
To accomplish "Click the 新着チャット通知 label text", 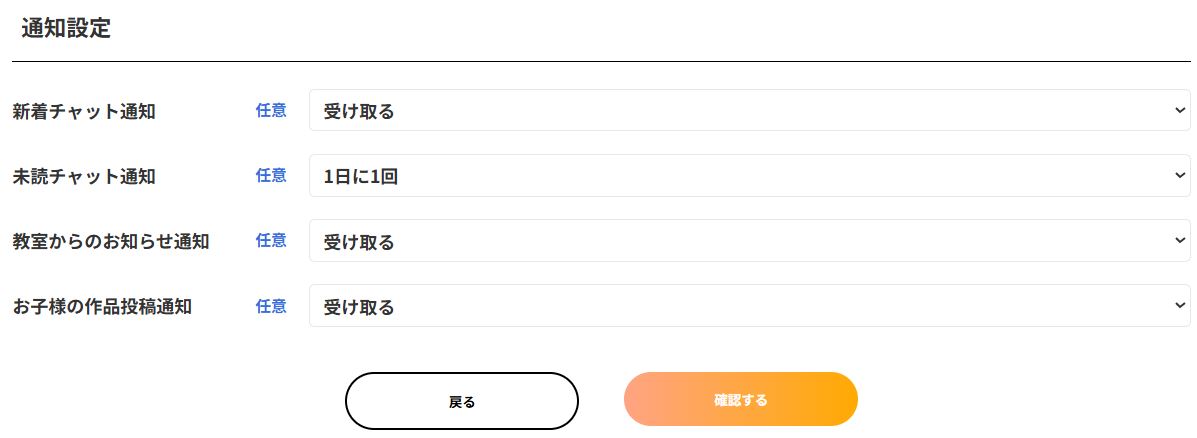I will pos(84,112).
